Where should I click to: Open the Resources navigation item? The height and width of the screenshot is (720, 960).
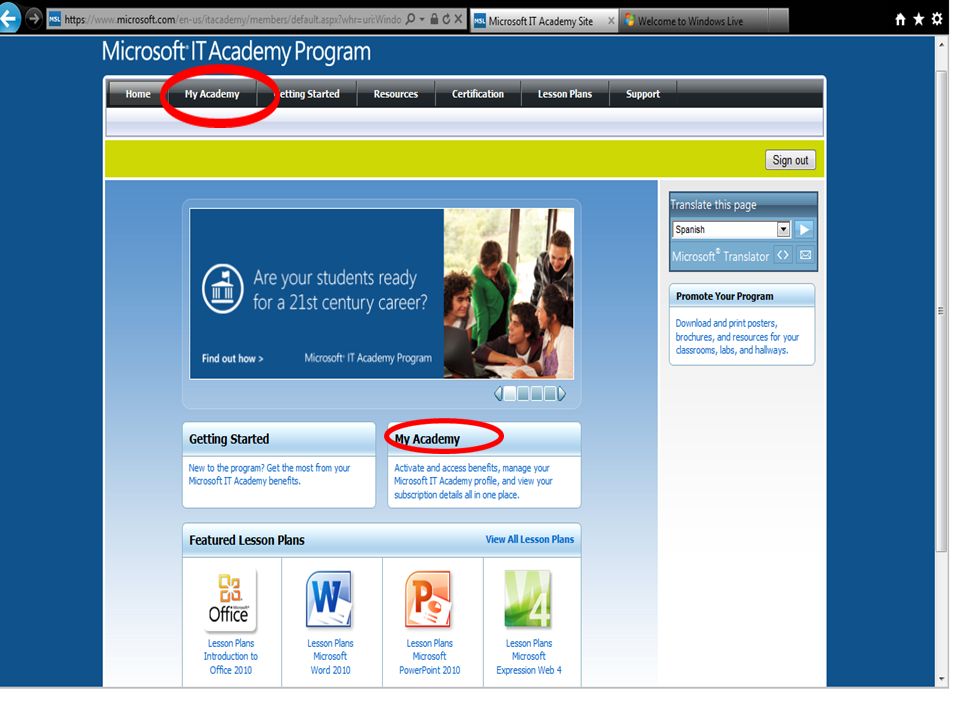click(x=396, y=94)
